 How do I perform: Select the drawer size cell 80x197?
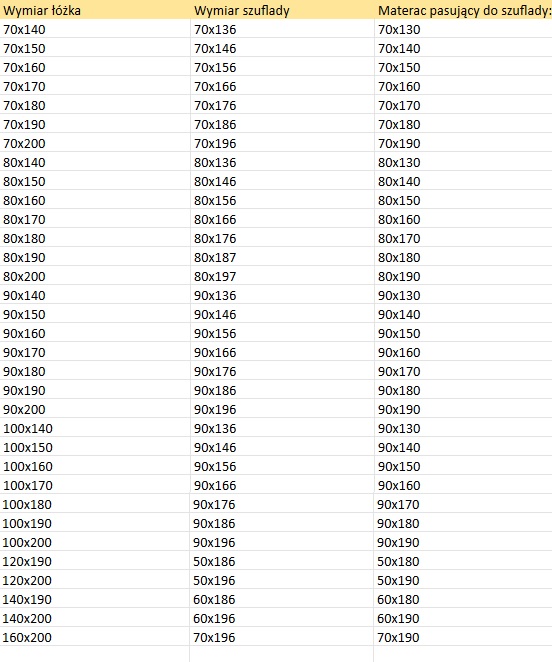(x=282, y=276)
